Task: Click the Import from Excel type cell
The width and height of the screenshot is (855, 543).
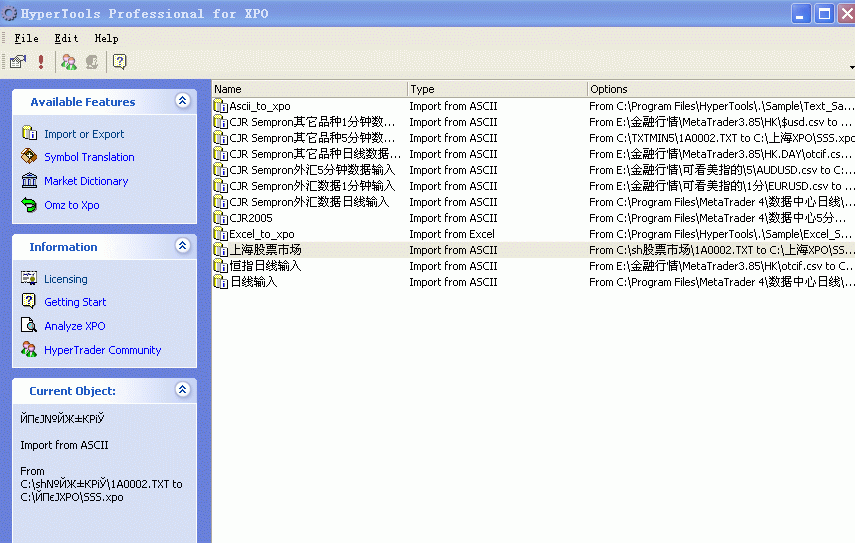Action: tap(452, 234)
